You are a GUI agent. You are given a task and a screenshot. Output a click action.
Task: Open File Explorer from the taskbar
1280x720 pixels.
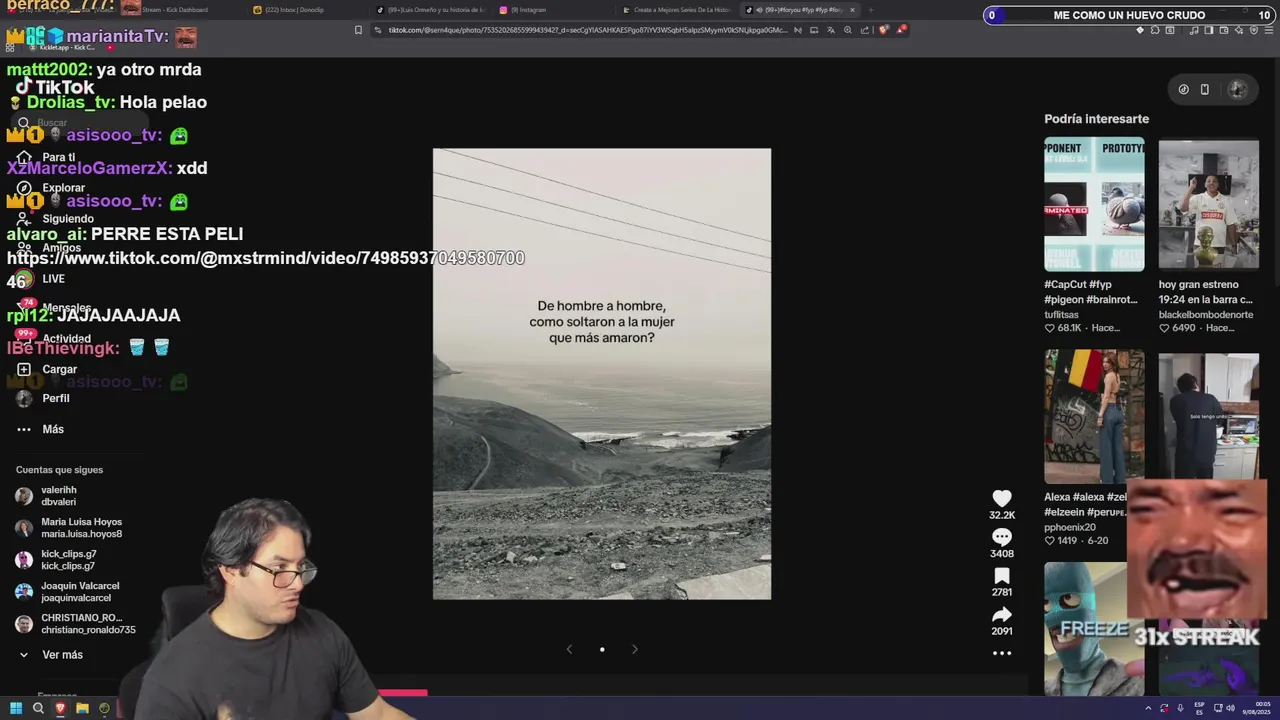(82, 708)
